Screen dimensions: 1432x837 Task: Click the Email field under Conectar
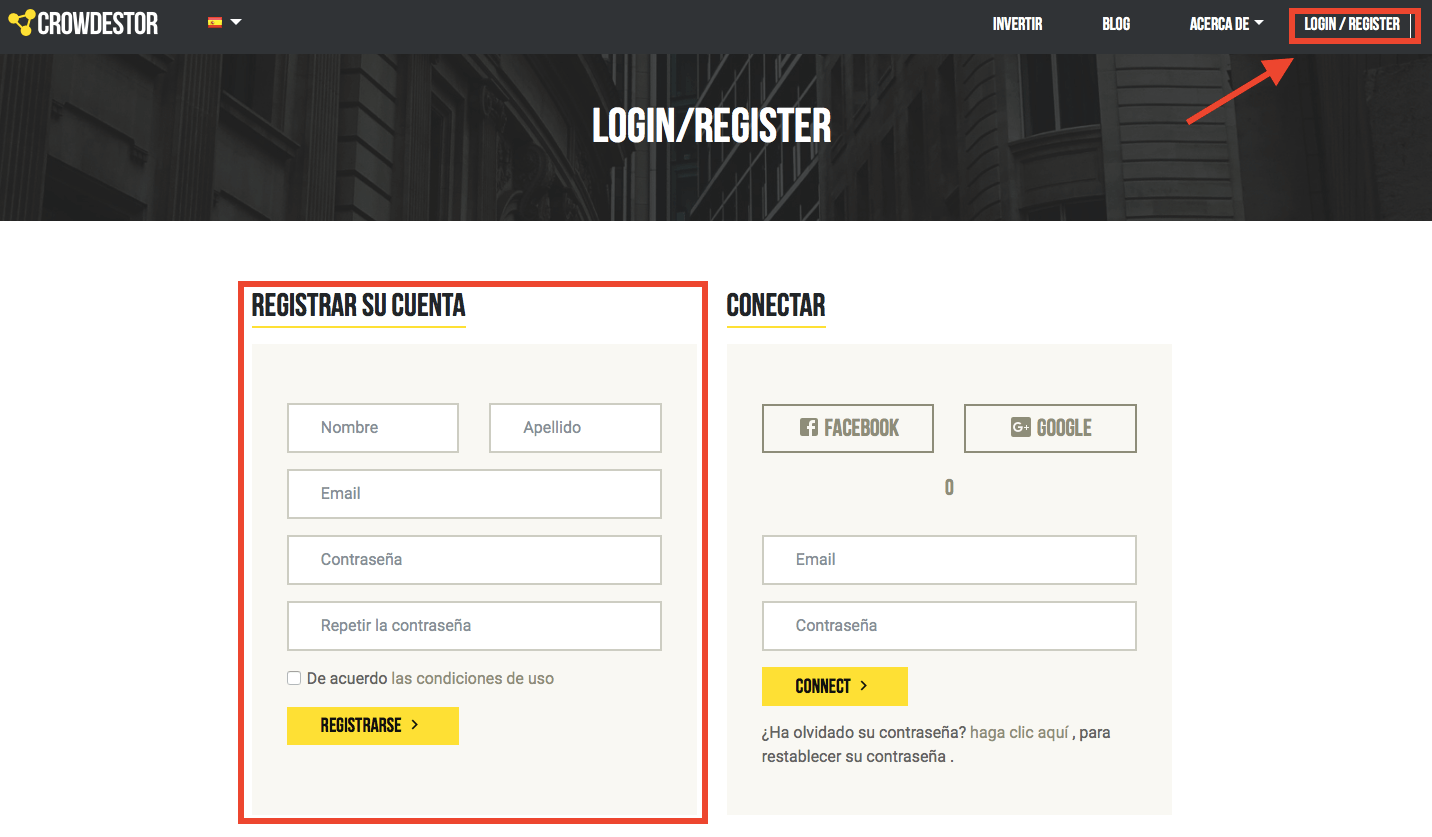pos(948,559)
